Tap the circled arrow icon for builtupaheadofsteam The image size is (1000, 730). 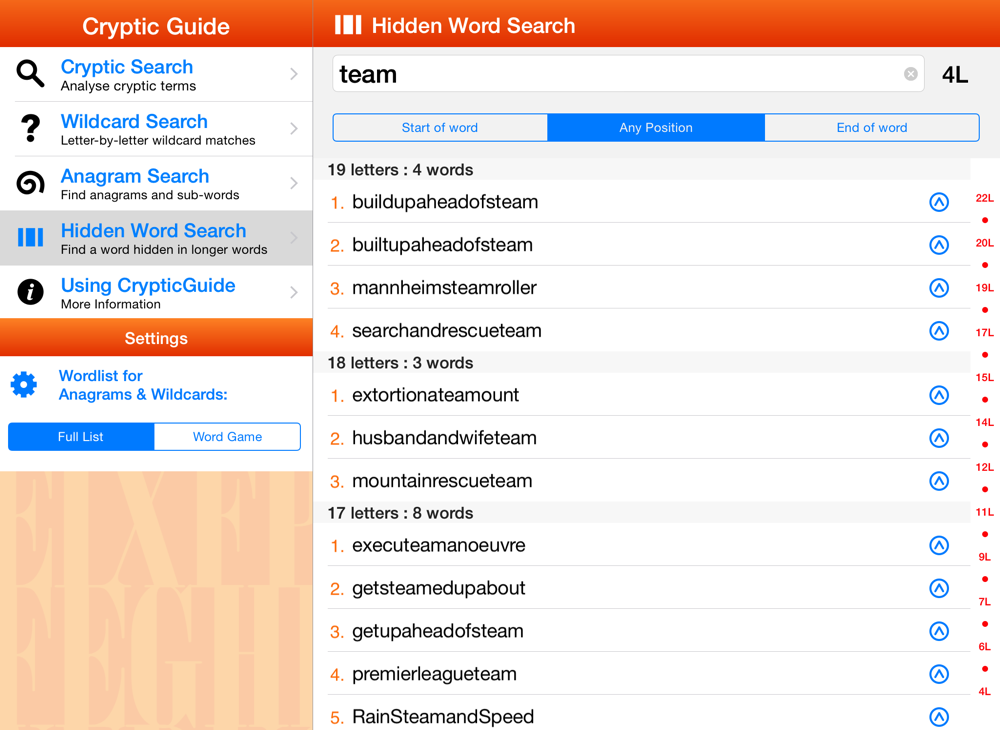point(939,245)
